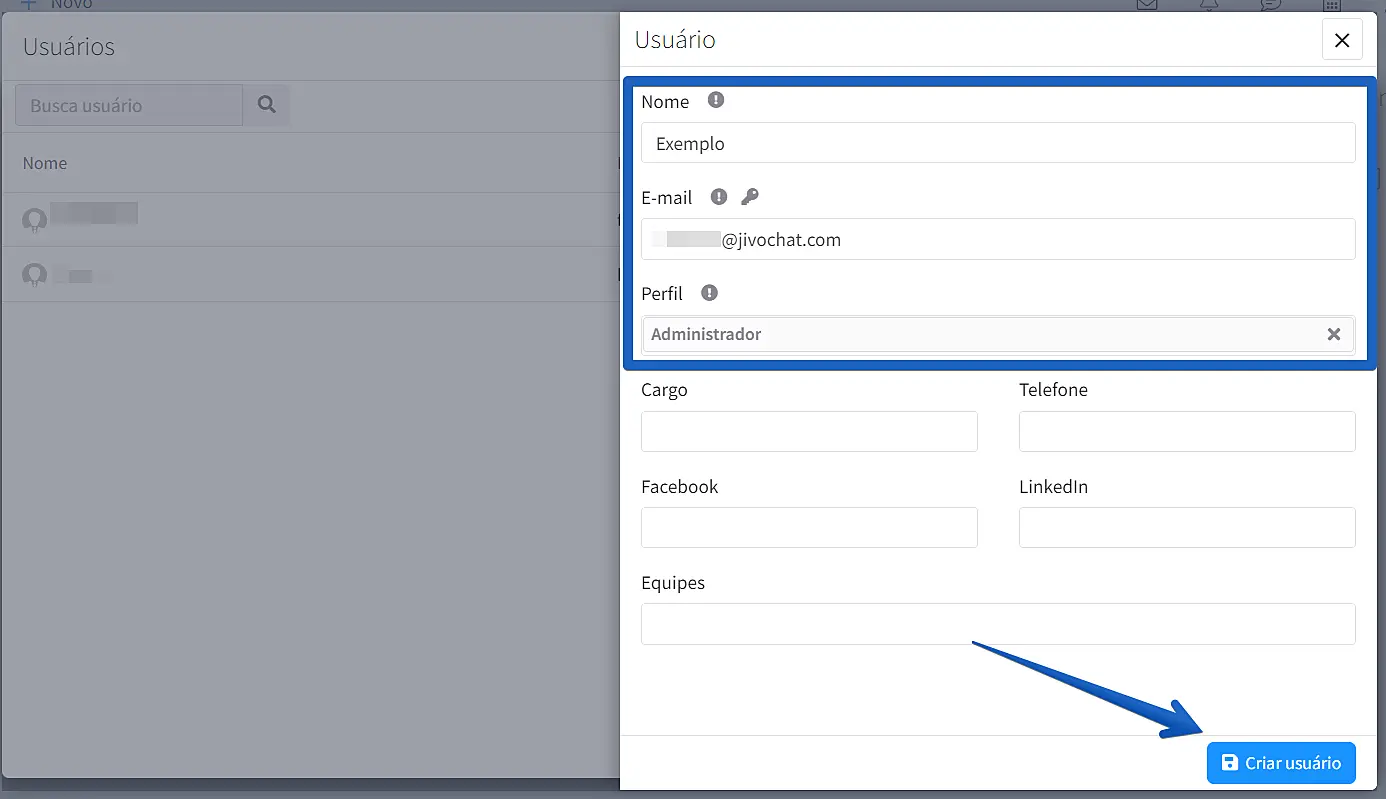Focus the Telefone text field
This screenshot has height=799, width=1386.
1186,431
